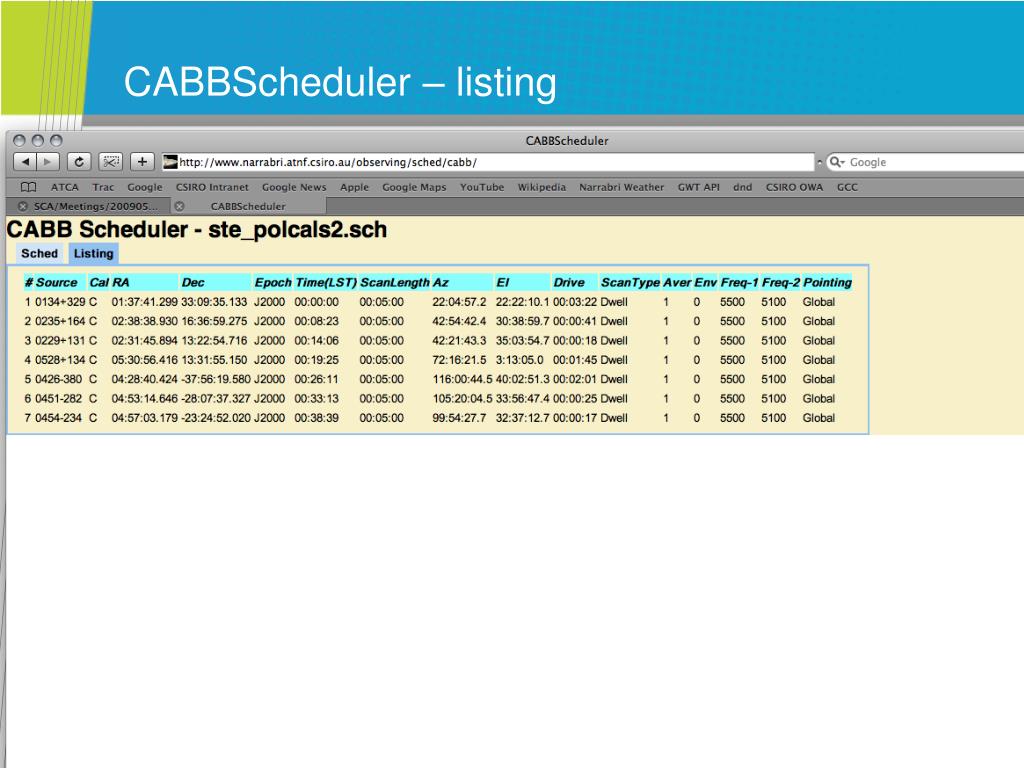Click LST time 00:38:39
This screenshot has height=768, width=1024.
[x=316, y=418]
